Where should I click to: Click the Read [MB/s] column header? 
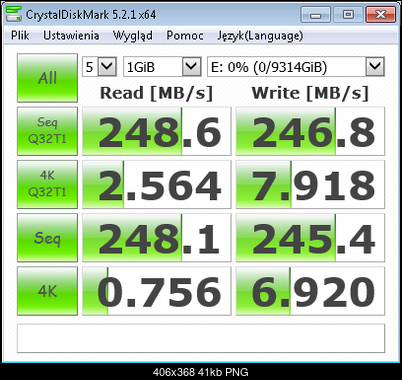[156, 93]
